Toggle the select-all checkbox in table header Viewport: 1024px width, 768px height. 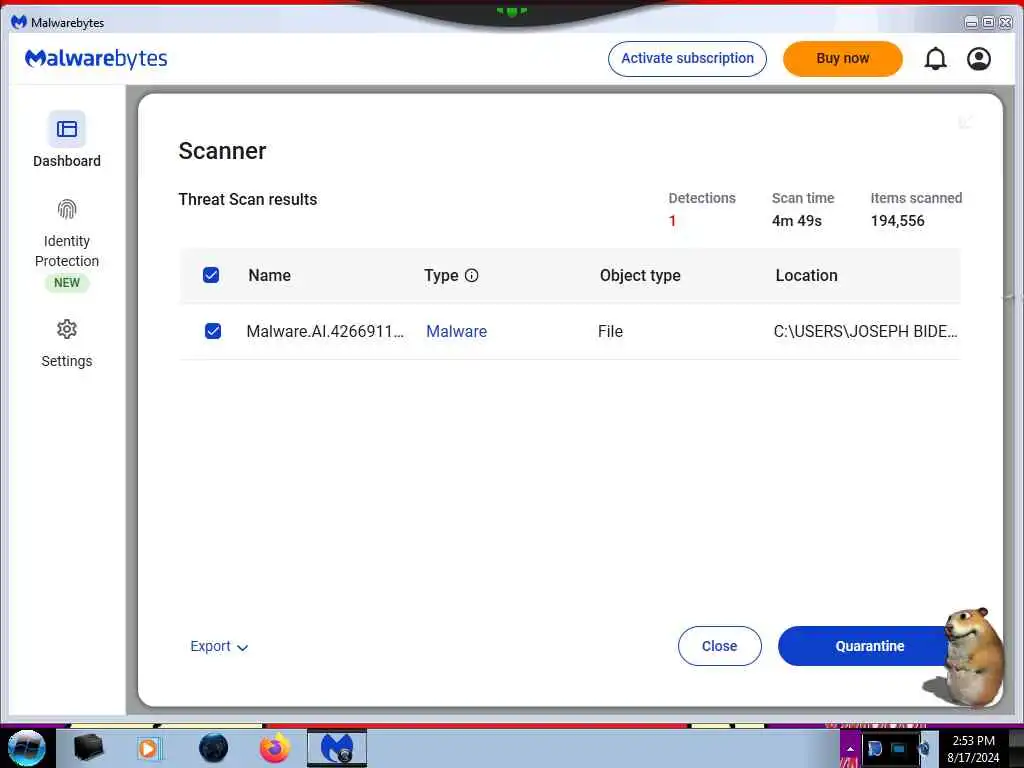click(x=211, y=275)
